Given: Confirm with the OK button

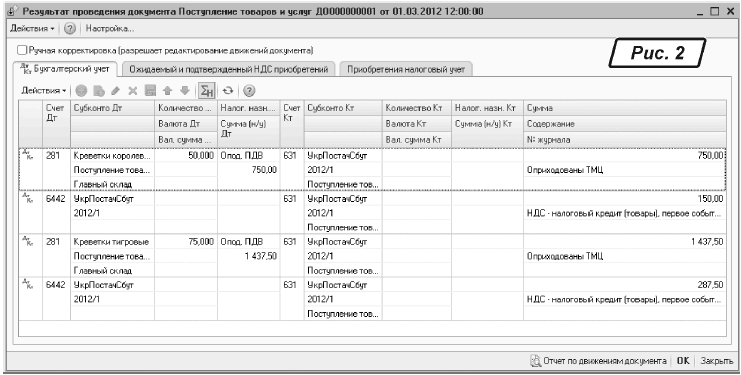Looking at the screenshot, I should (683, 361).
